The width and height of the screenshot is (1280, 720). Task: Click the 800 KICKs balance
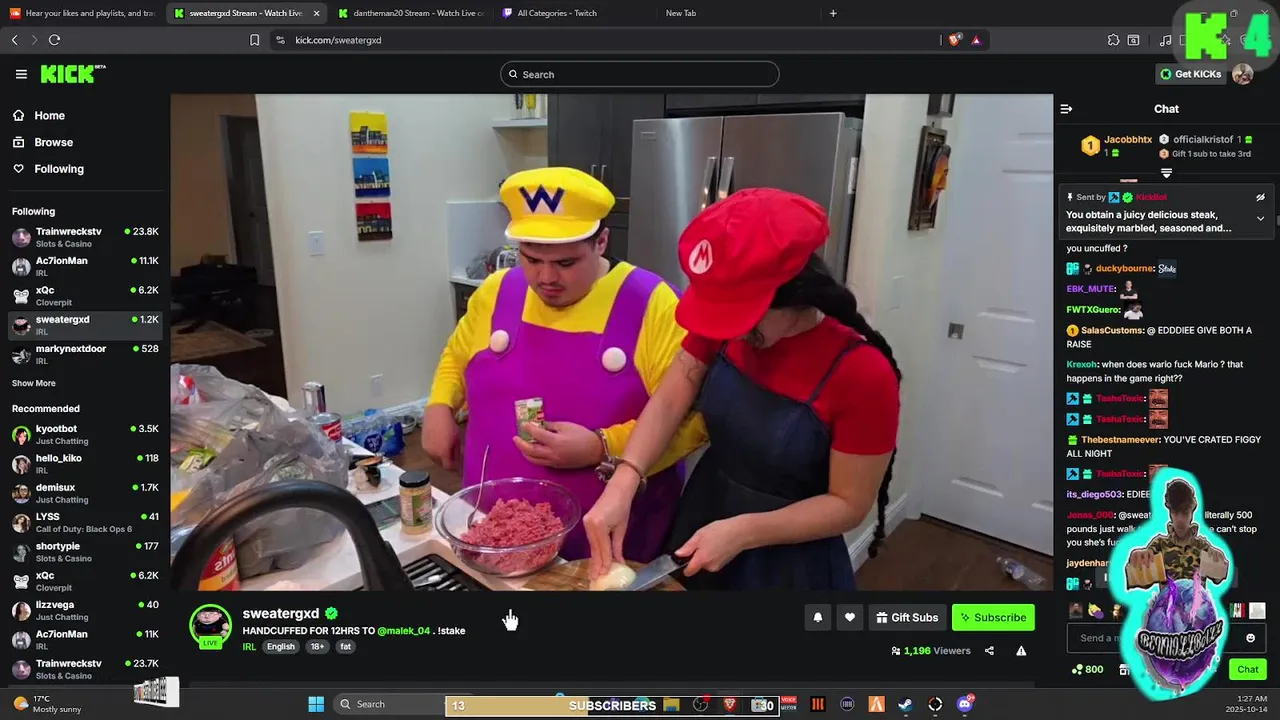click(x=1087, y=669)
